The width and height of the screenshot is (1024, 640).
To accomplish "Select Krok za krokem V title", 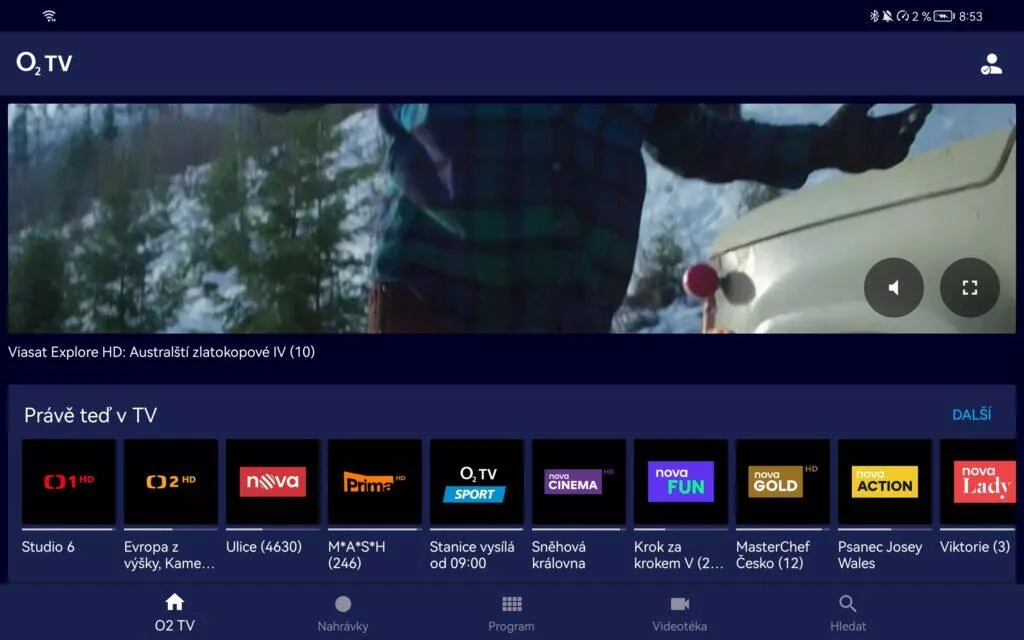I will (x=679, y=555).
